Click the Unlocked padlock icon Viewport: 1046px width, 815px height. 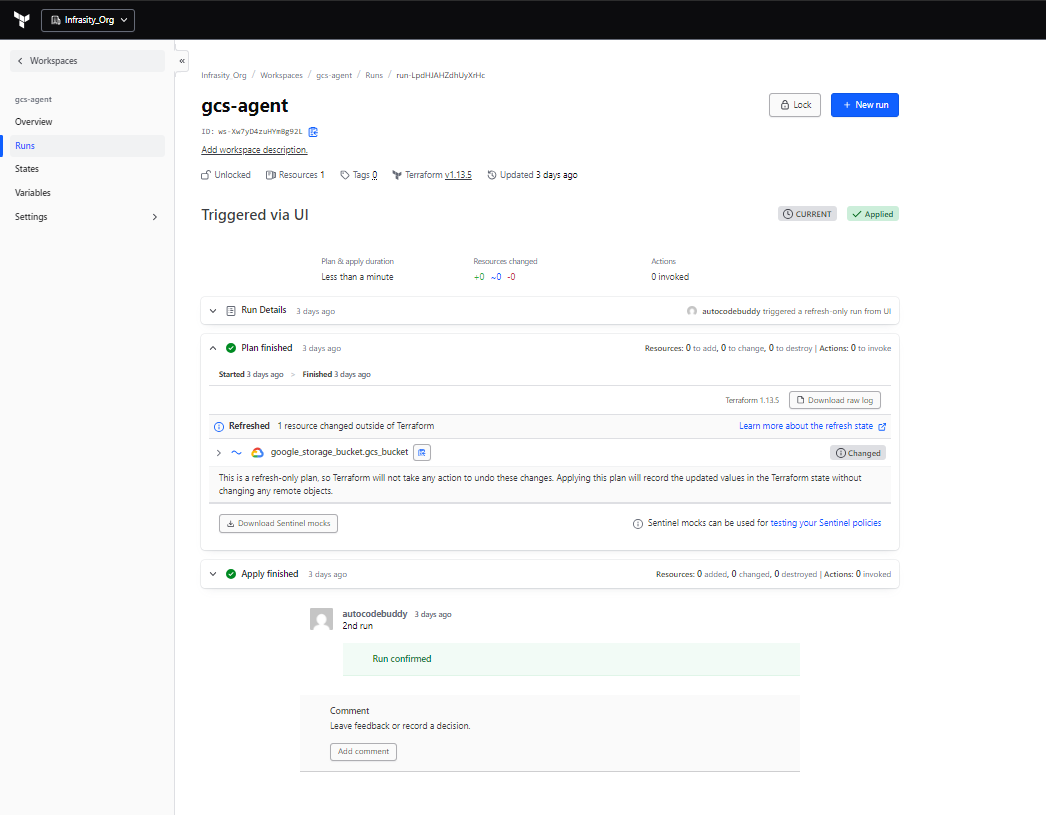pos(206,175)
